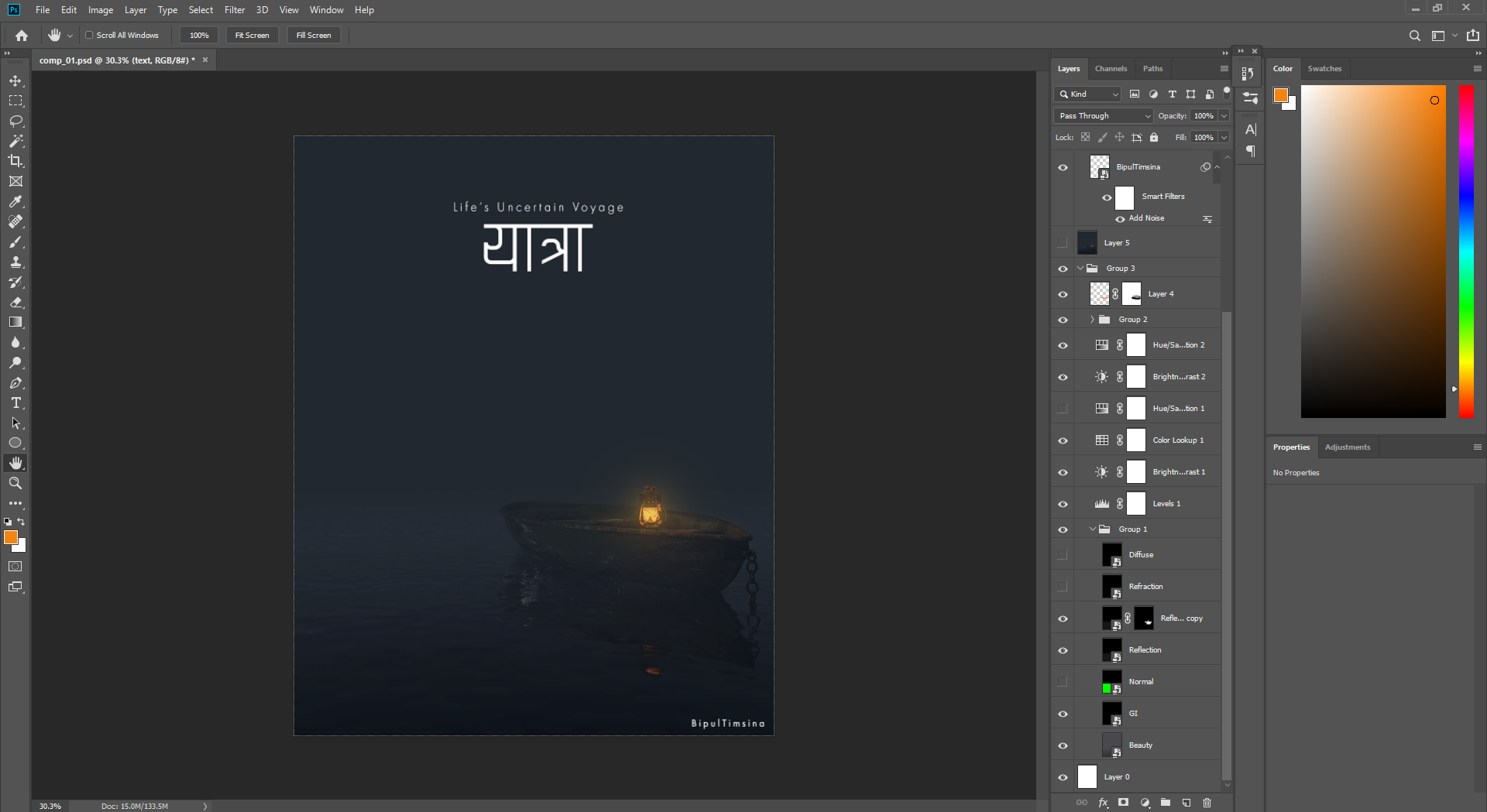This screenshot has height=812, width=1487.
Task: Open the Search icon at top right
Action: [x=1414, y=36]
